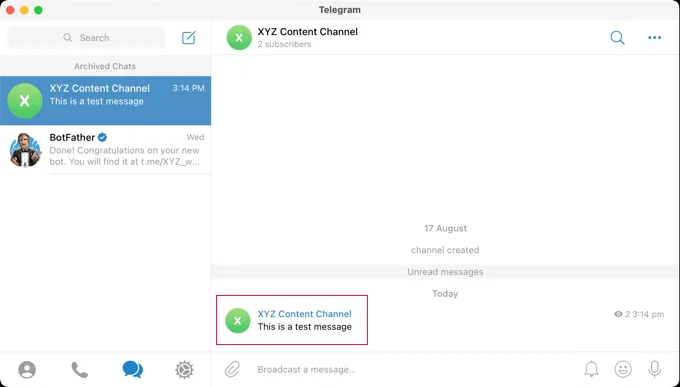Switch to the Chats tab
680x387 pixels.
(x=132, y=370)
